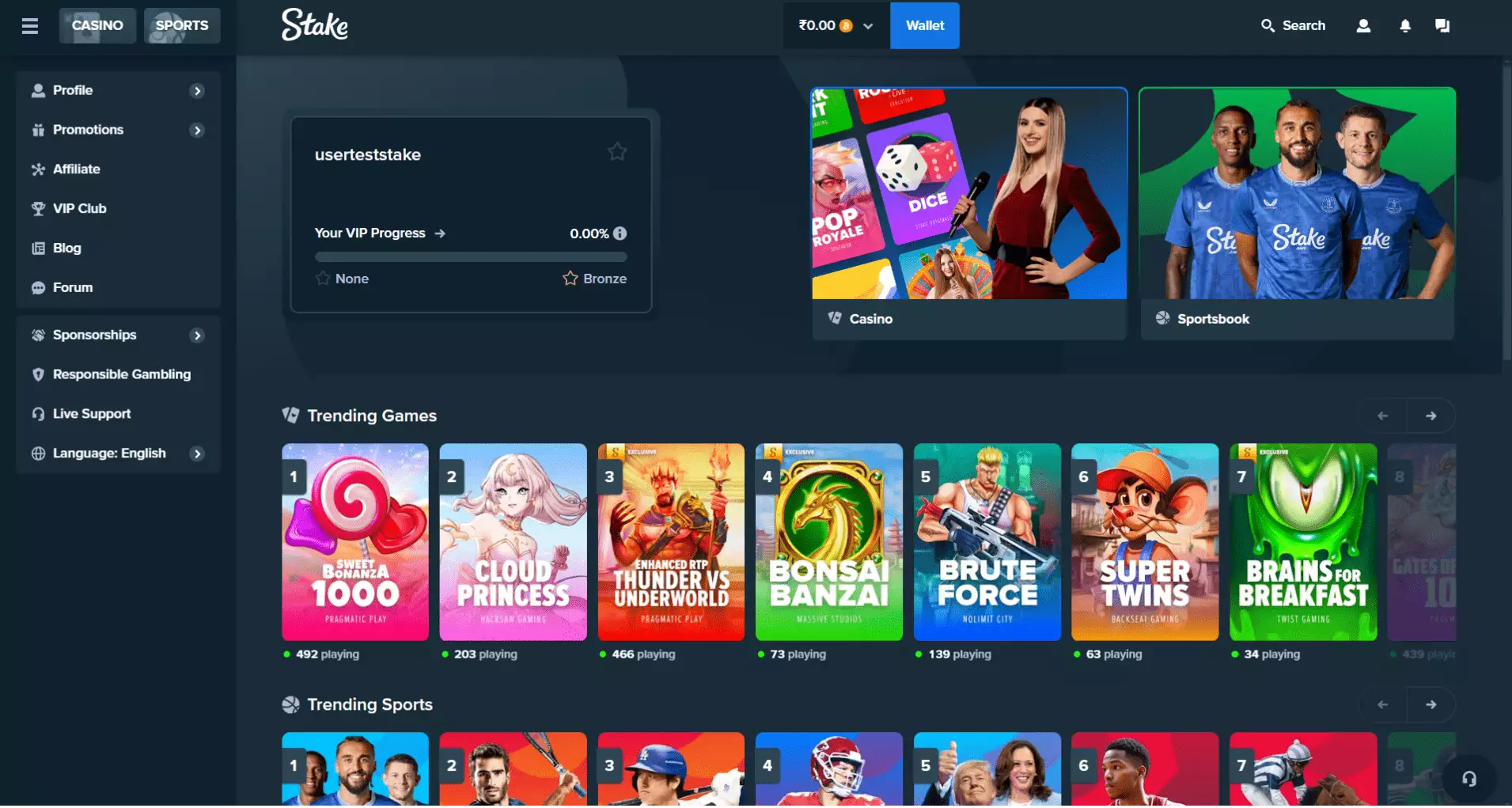Expand the Profile sidebar submenu
The height and width of the screenshot is (808, 1512).
(x=197, y=91)
